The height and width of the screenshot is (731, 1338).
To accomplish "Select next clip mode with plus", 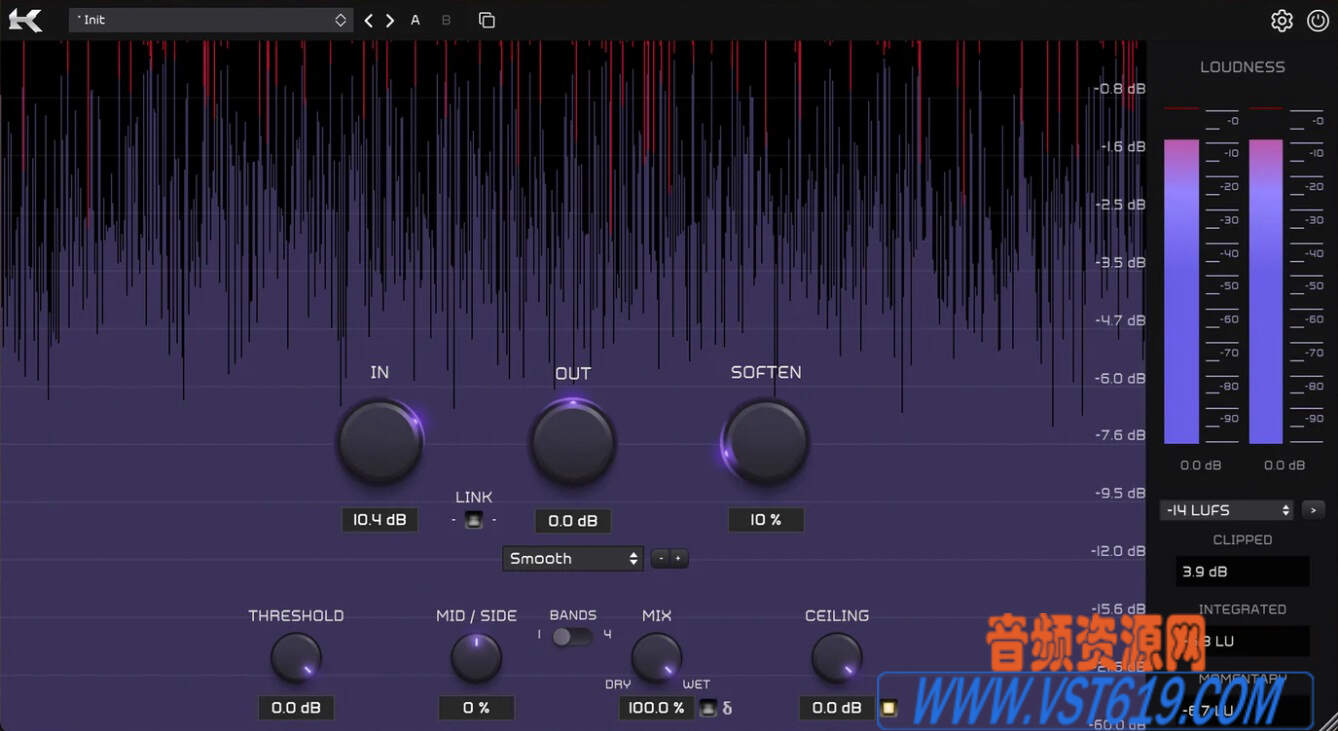I will 679,558.
